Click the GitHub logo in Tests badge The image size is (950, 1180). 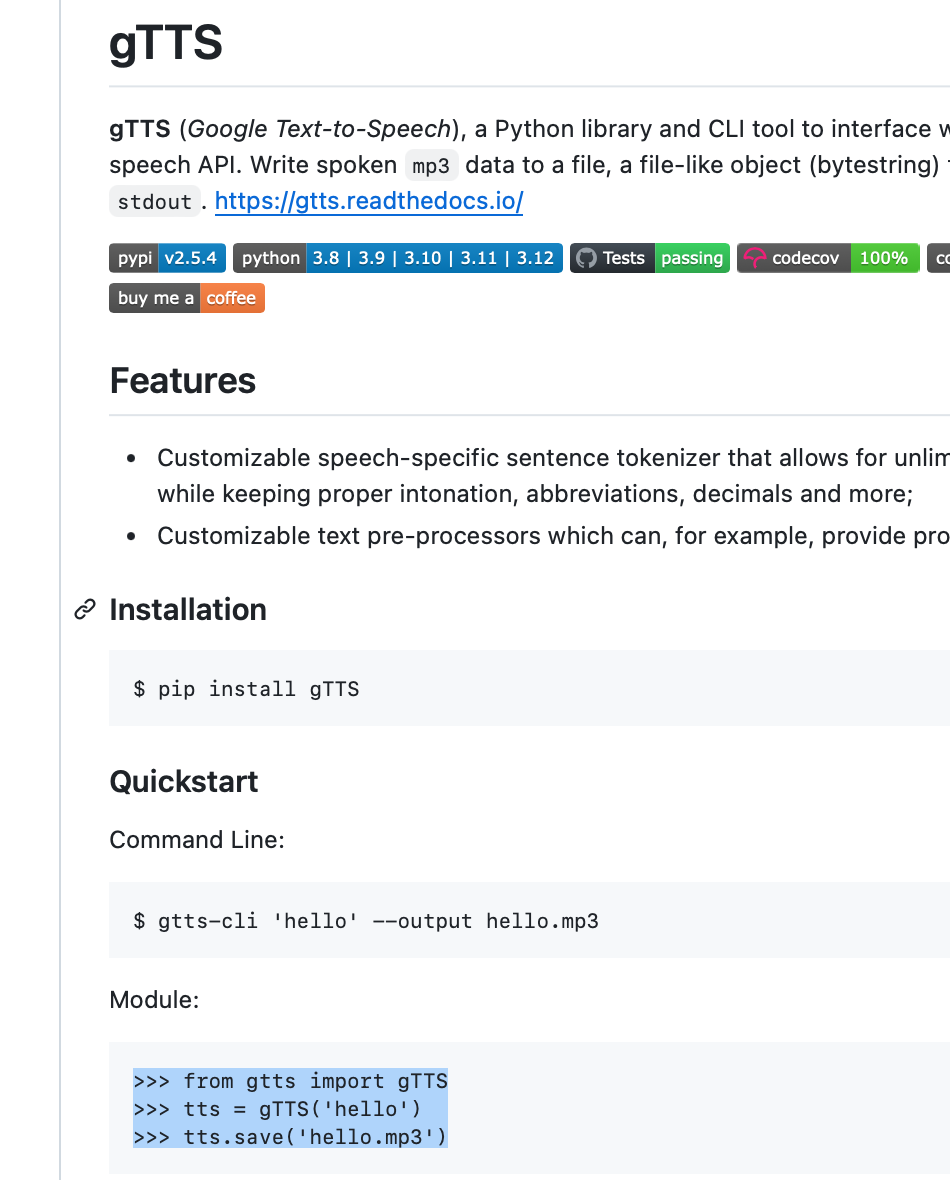click(x=586, y=258)
